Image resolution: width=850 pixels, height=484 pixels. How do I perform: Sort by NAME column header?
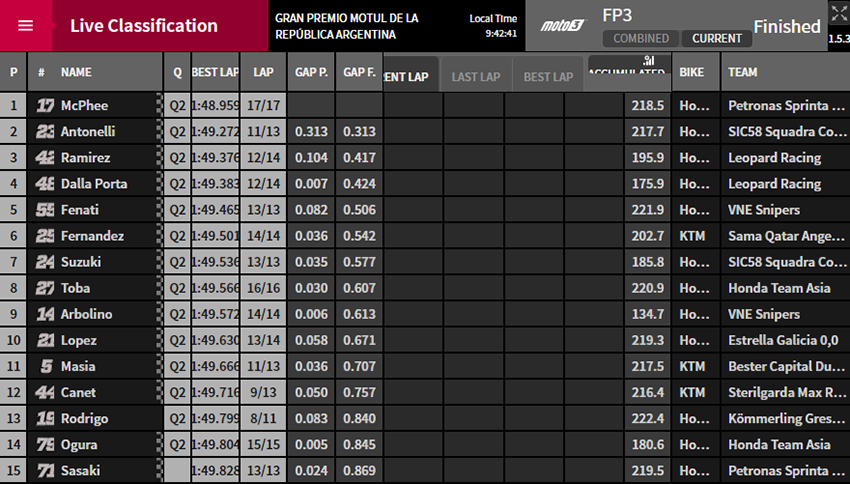pos(76,72)
